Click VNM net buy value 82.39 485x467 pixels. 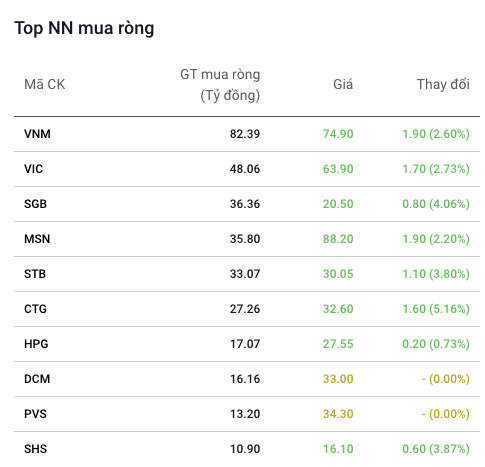(245, 134)
